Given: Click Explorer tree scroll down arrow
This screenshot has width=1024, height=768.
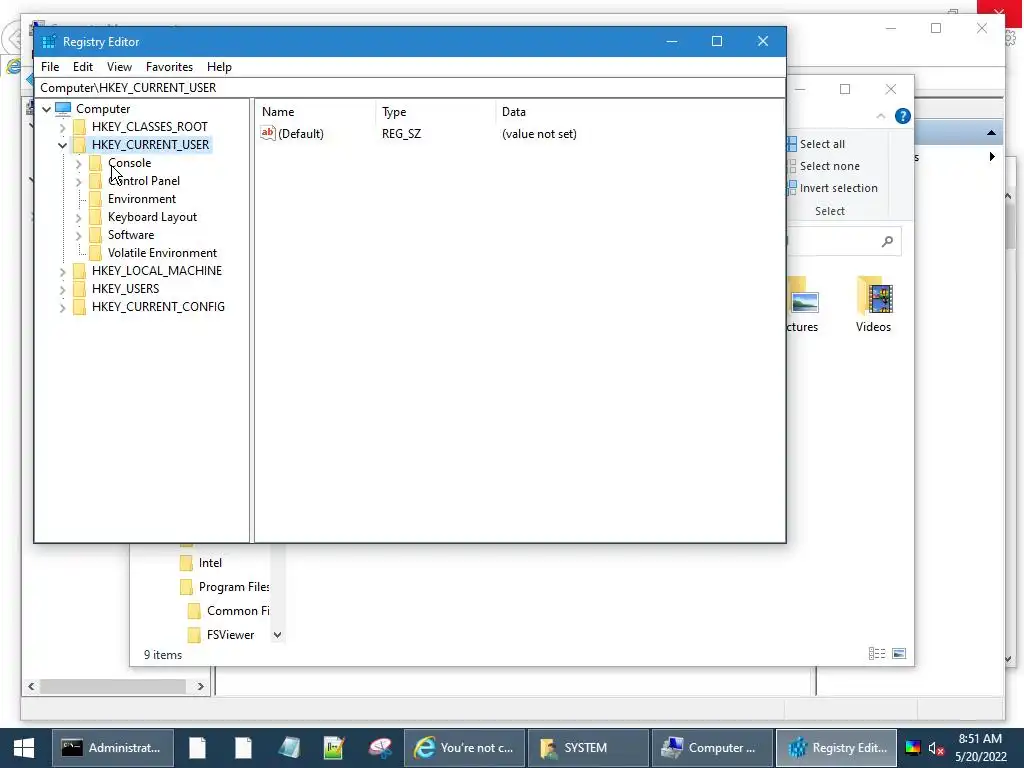Looking at the screenshot, I should [278, 635].
